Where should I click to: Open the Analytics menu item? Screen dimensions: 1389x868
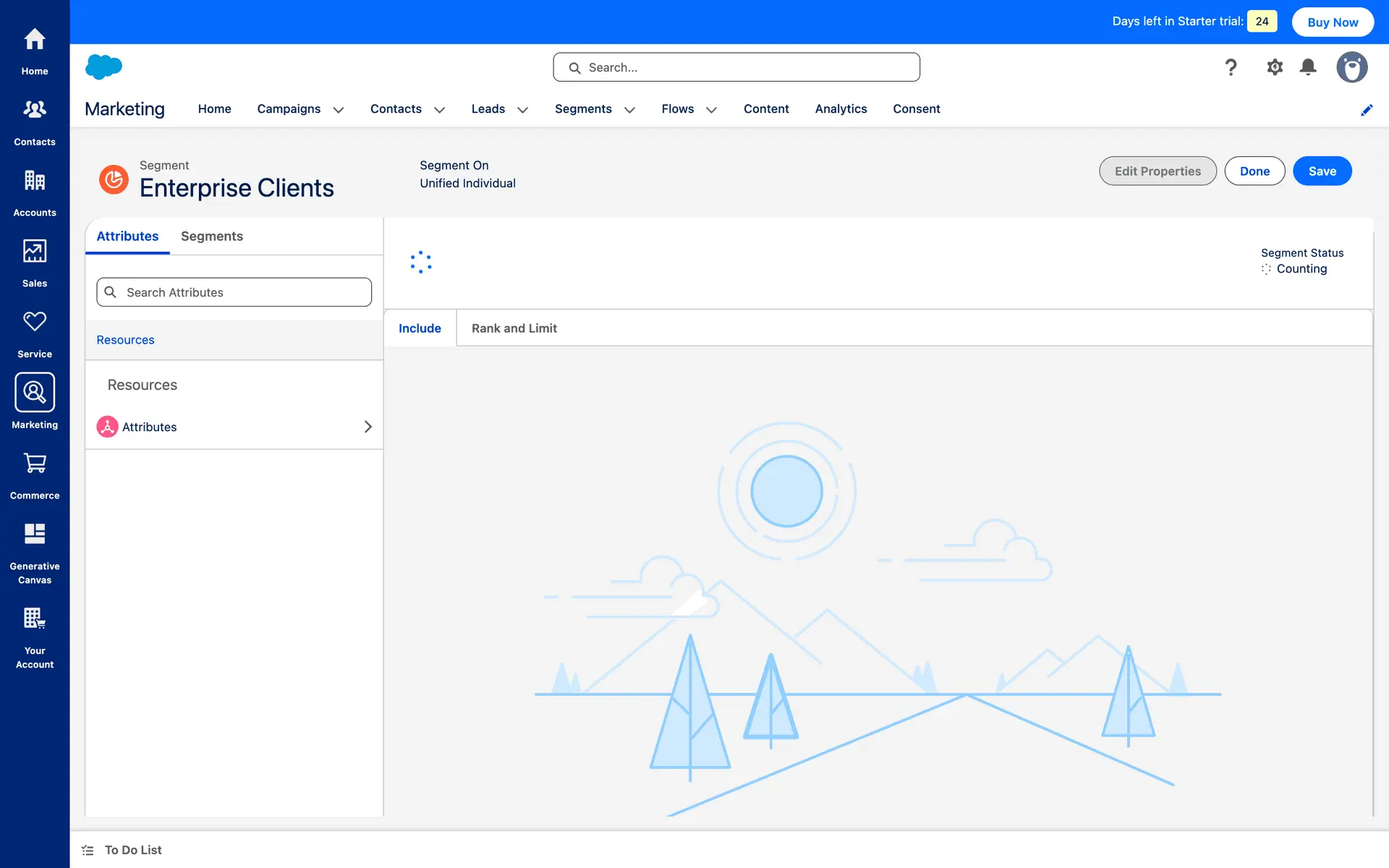pyautogui.click(x=841, y=109)
